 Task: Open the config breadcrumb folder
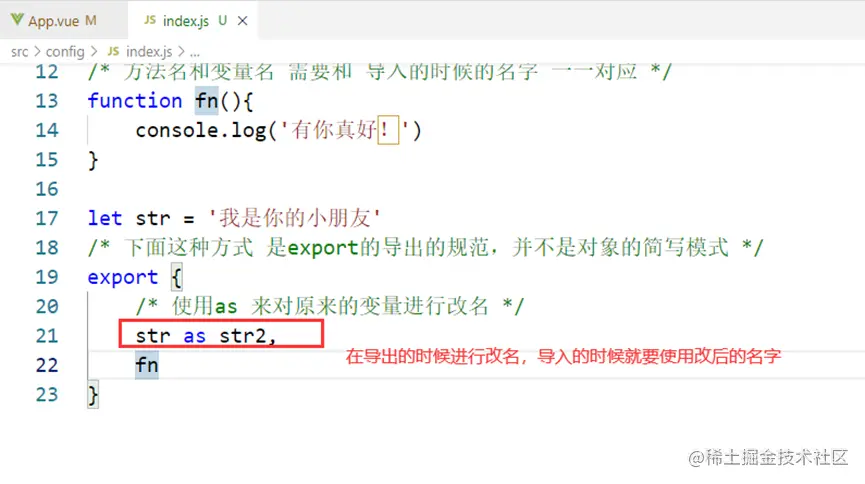point(65,52)
